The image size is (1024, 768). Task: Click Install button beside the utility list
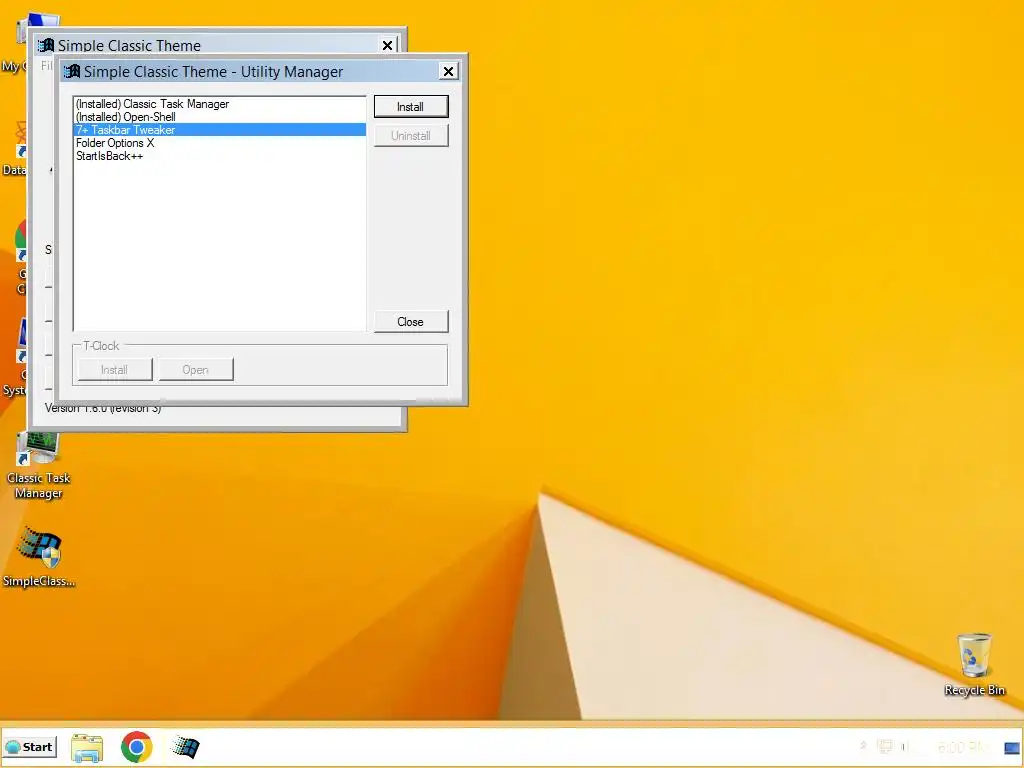coord(411,106)
